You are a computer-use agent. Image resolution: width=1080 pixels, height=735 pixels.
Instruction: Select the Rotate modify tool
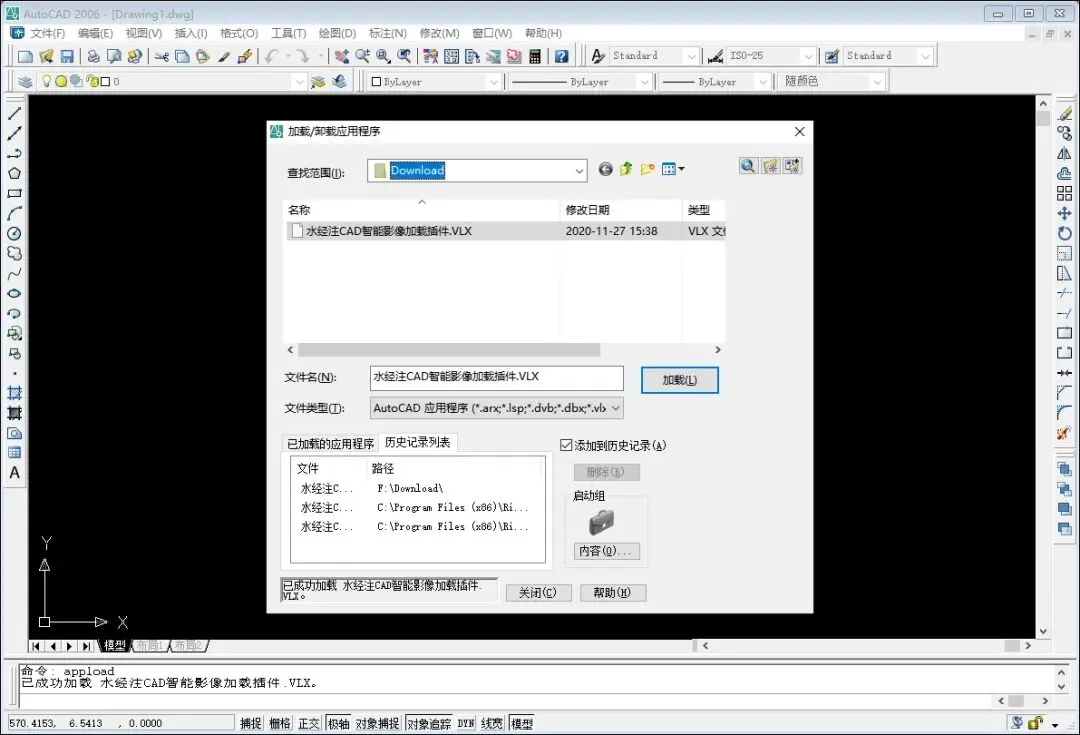click(x=1064, y=234)
